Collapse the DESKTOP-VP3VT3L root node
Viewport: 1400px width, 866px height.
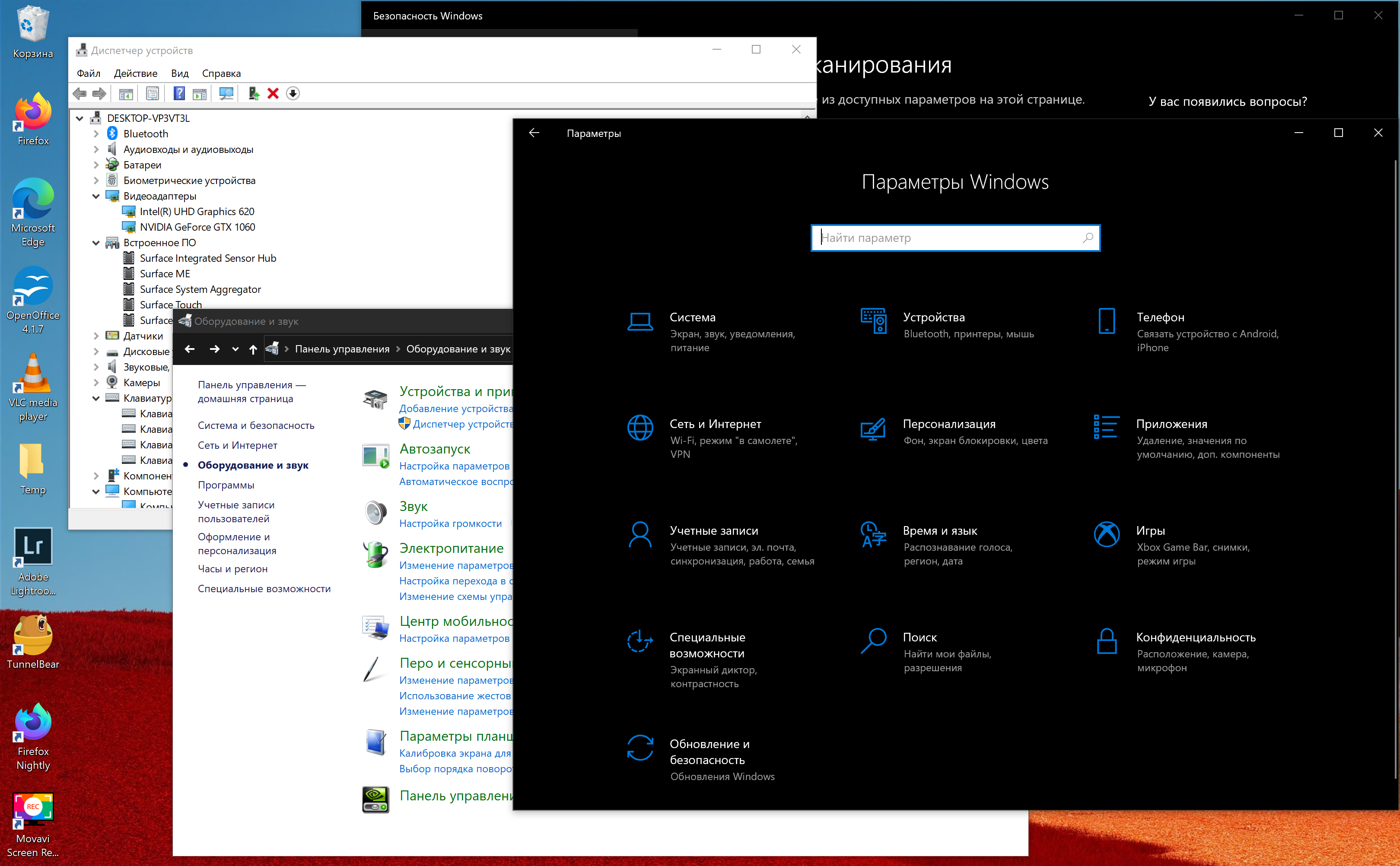click(80, 118)
